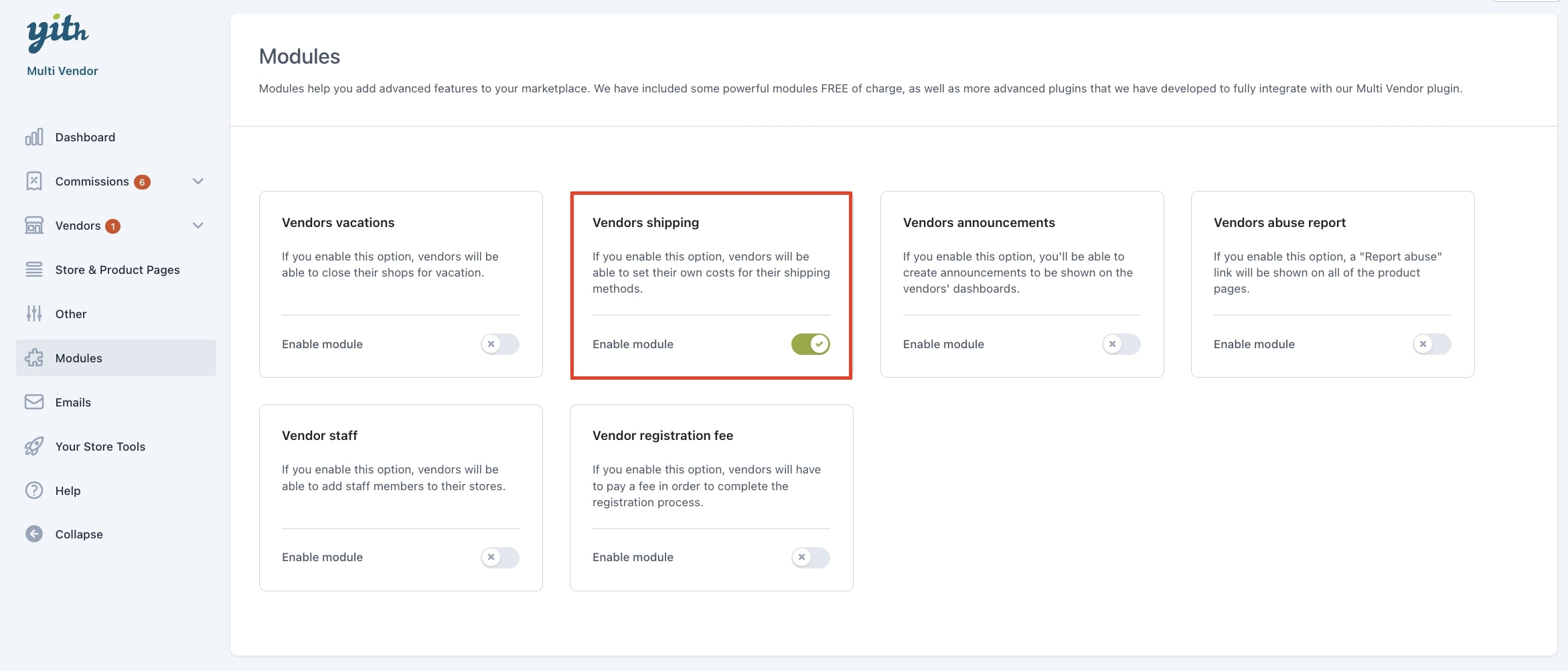Enable the Vendor staff module toggle
Viewport: 1568px width, 671px height.
[x=500, y=557]
